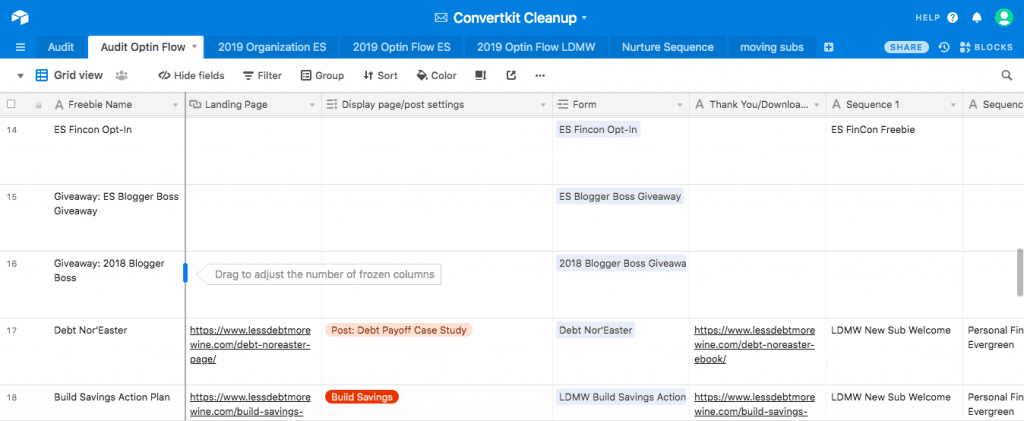
Task: Open Sequence 1 column dropdown arrow
Action: [x=953, y=104]
